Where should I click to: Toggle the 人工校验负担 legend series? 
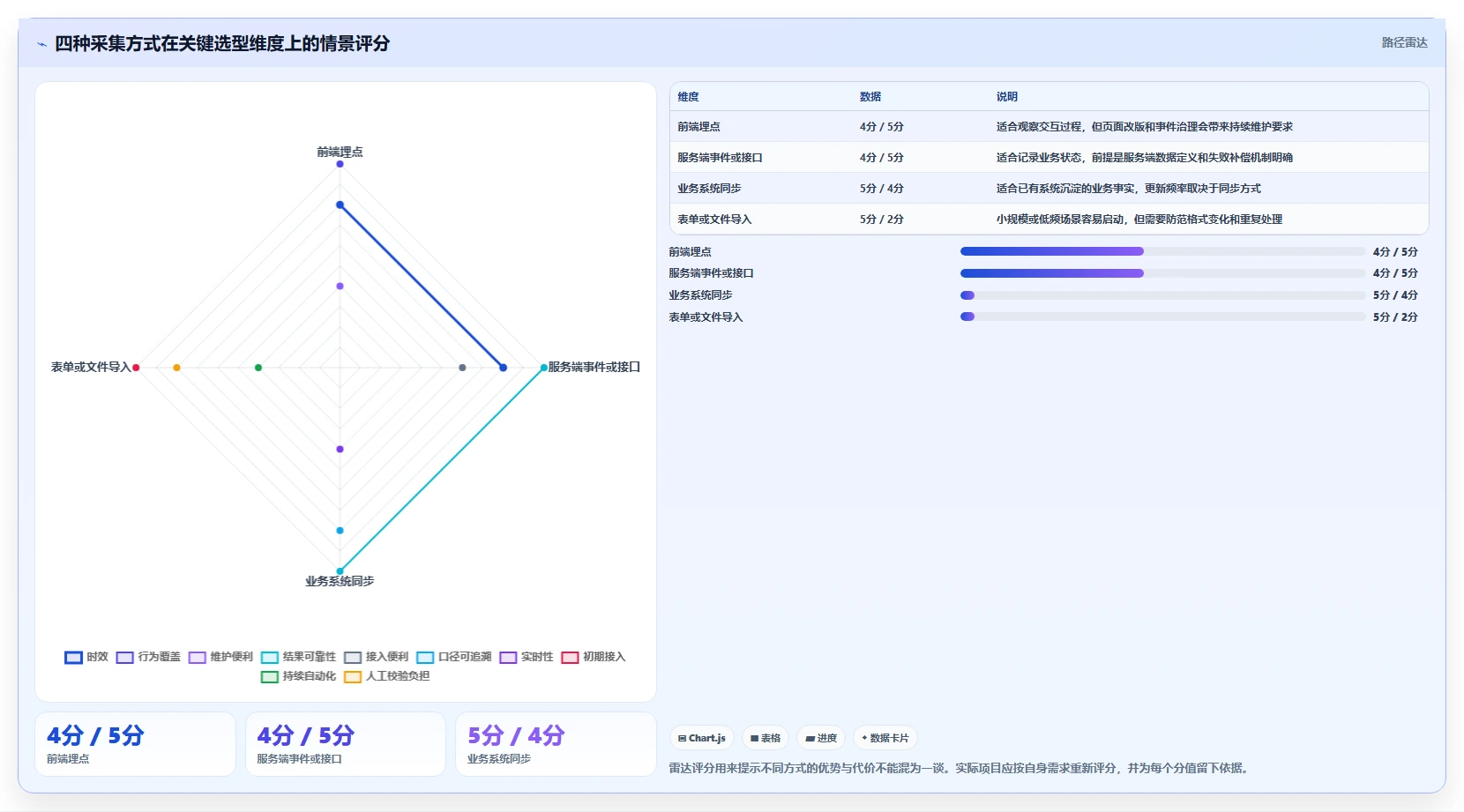pyautogui.click(x=386, y=676)
